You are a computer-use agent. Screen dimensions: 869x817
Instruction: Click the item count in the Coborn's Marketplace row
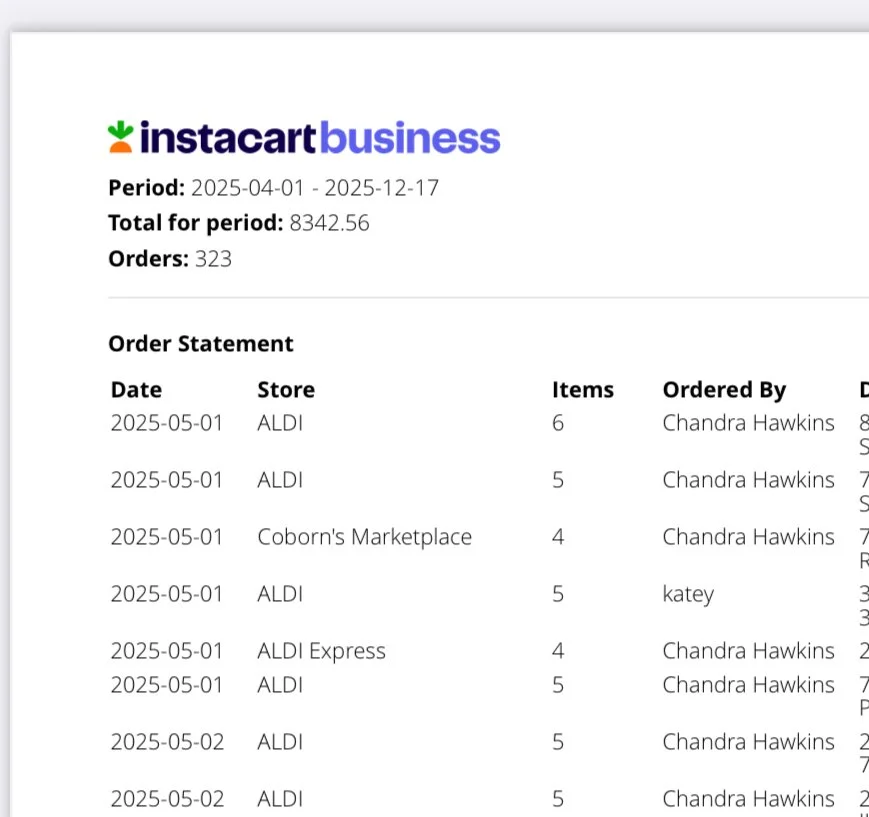coord(558,537)
